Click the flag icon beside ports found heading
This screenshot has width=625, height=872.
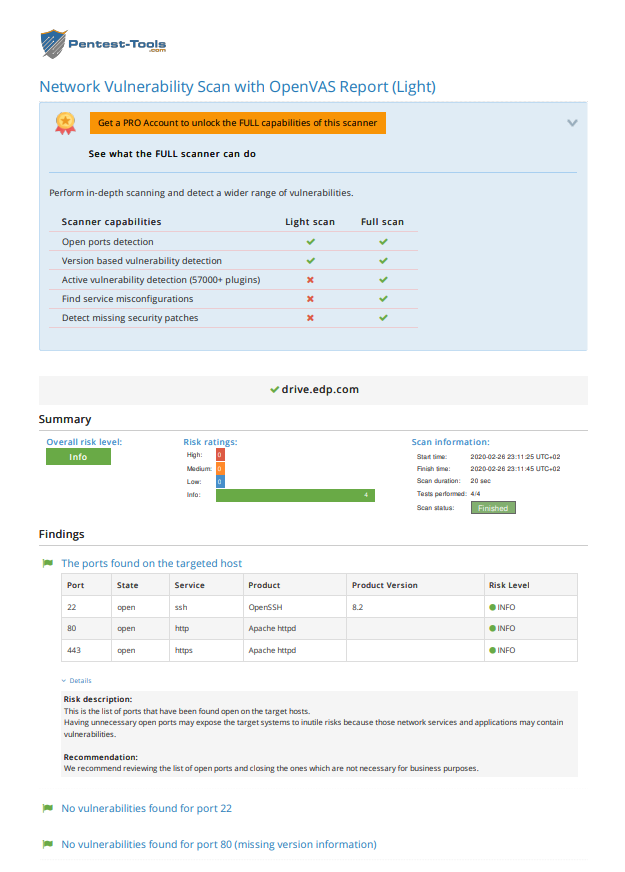[x=48, y=563]
